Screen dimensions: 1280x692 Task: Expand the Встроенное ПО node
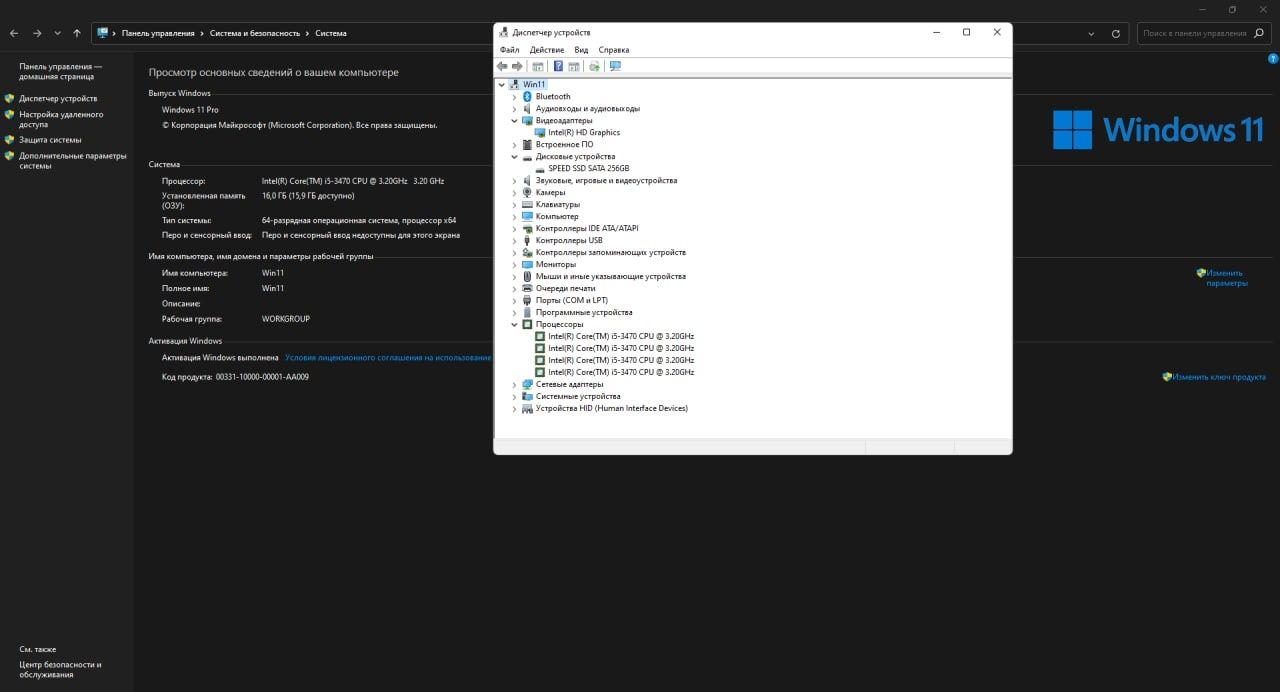pos(515,144)
